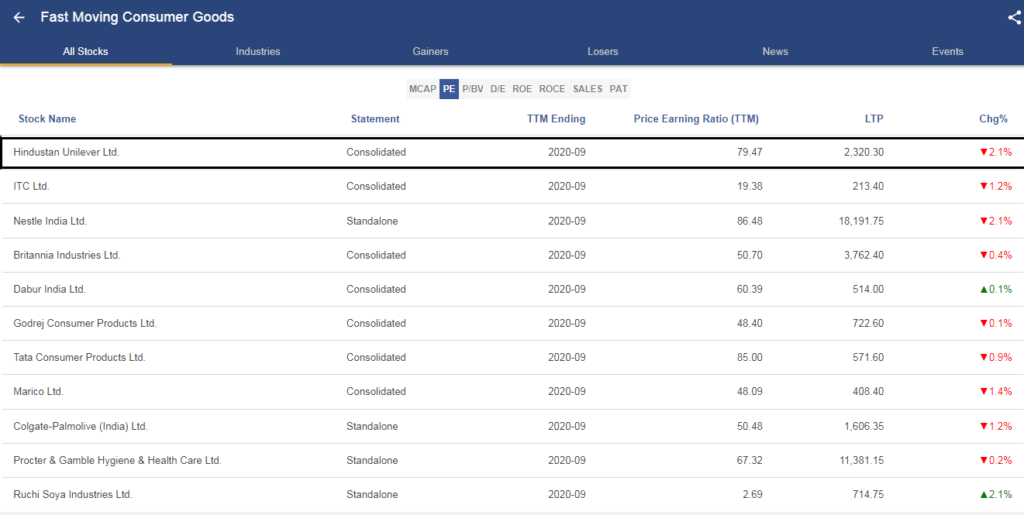Click Hindustan Unilever LTP 2,320.30
Screen dimensions: 1024x515
[x=864, y=152]
